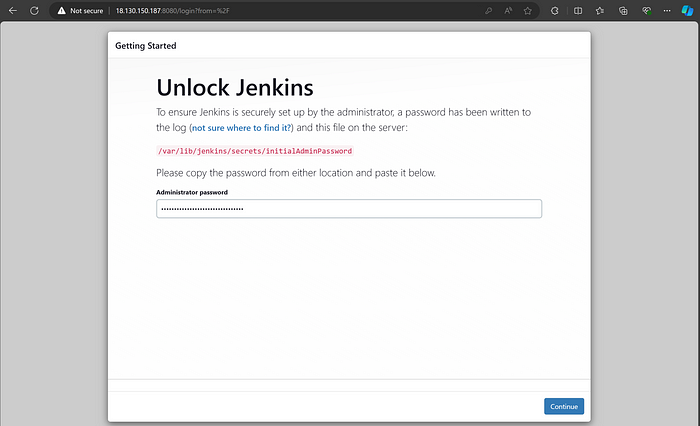
Task: Add this page to favorites with star
Action: [x=528, y=11]
